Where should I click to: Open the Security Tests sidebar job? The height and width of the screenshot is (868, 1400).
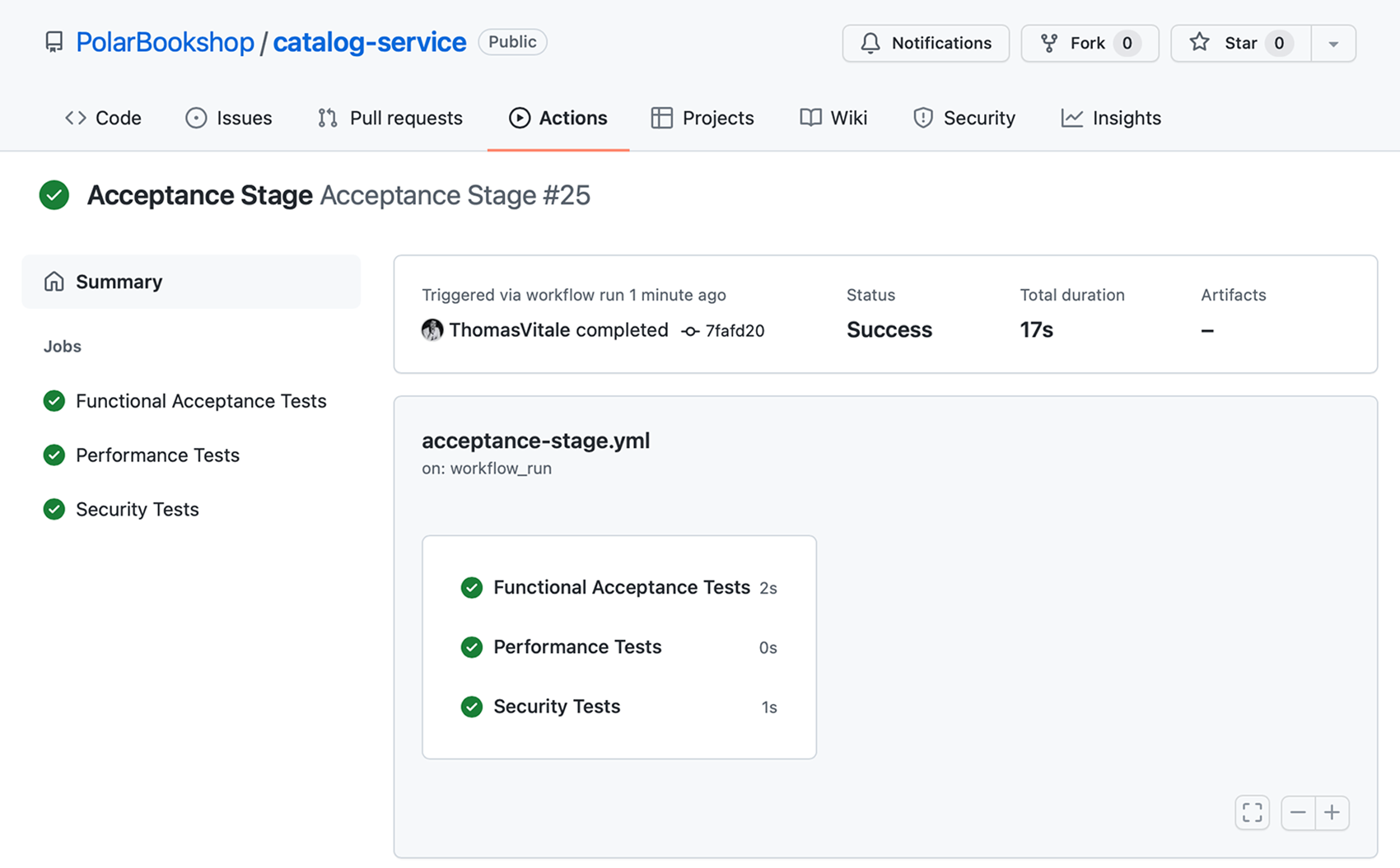tap(138, 510)
